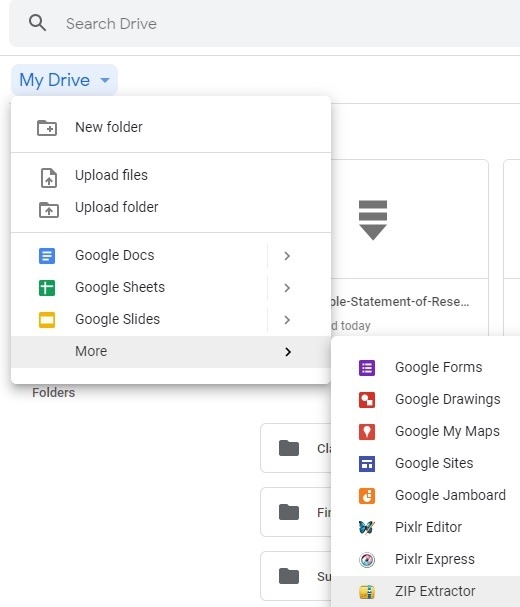The height and width of the screenshot is (607, 520).
Task: Expand the Google Sheets submenu chevron
Action: [x=287, y=288]
